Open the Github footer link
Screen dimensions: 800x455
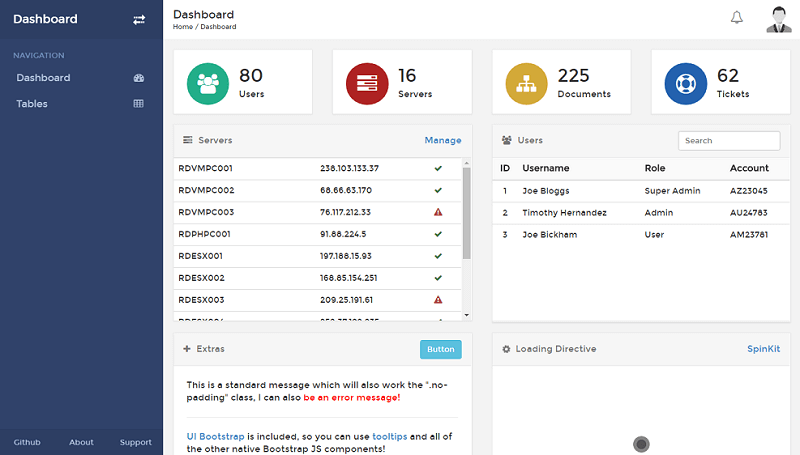coord(27,442)
